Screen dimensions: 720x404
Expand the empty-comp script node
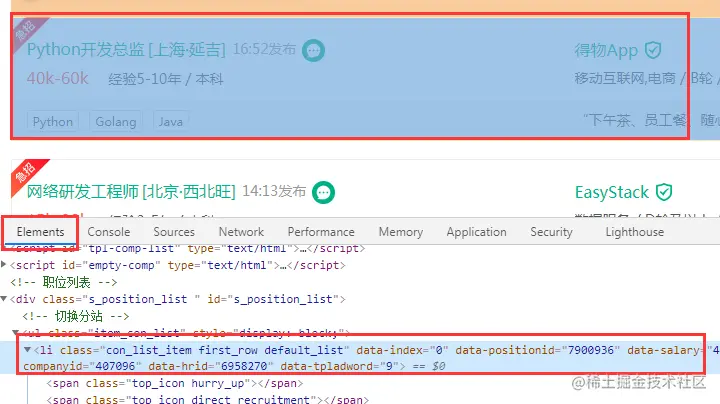tap(4, 264)
